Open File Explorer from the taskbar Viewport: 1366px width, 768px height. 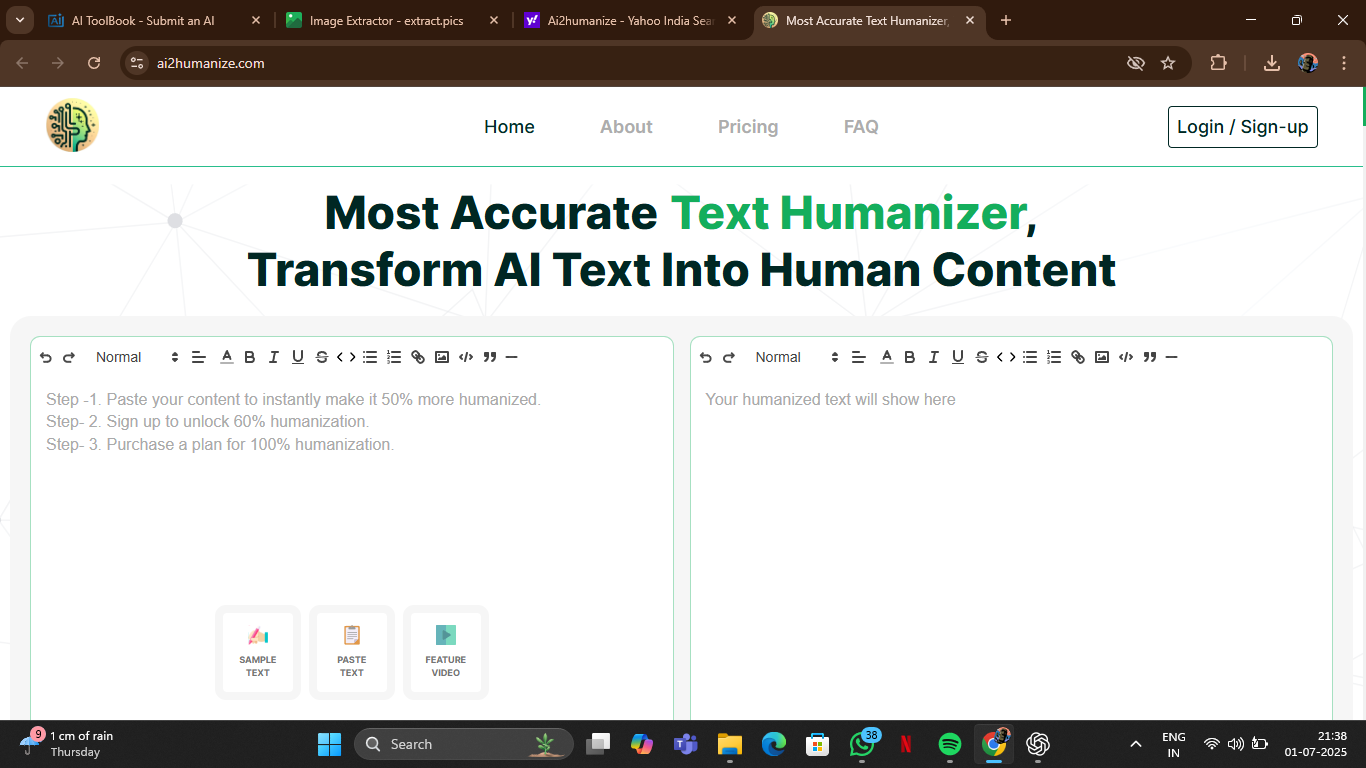[x=730, y=744]
